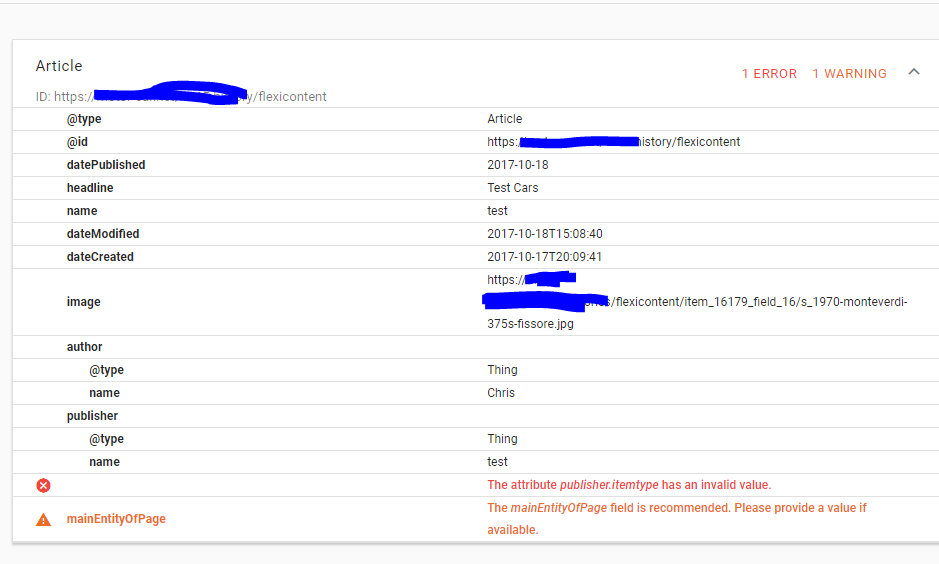Click the orange warning triangle icon
This screenshot has width=939, height=564.
[x=43, y=520]
